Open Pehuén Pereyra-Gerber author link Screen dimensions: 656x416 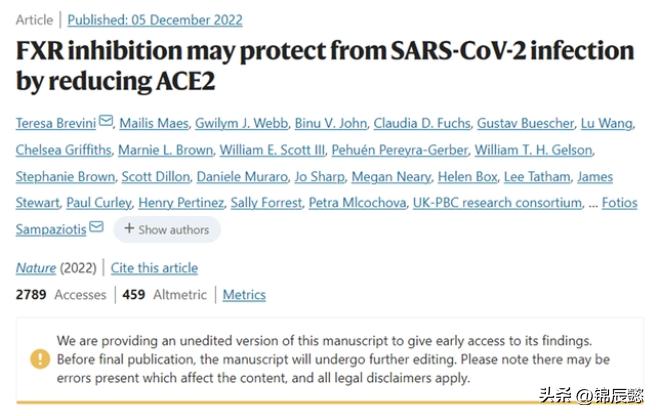[383, 151]
